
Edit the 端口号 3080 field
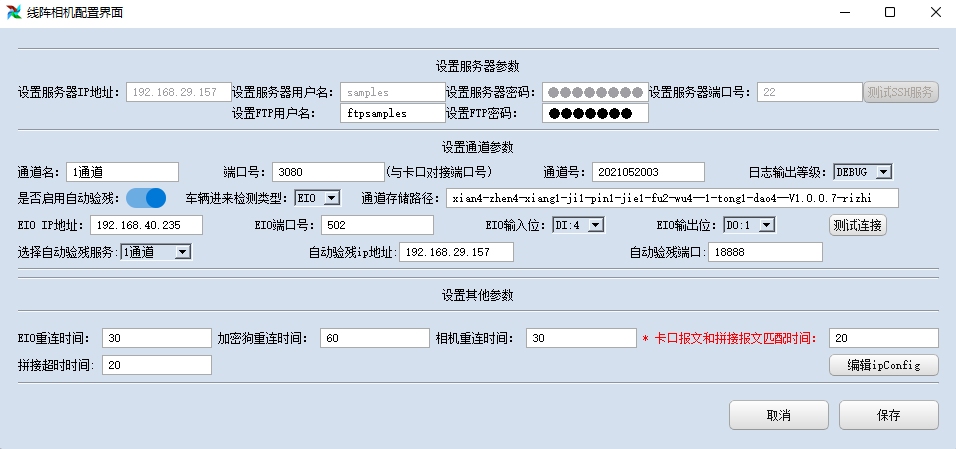click(x=328, y=172)
